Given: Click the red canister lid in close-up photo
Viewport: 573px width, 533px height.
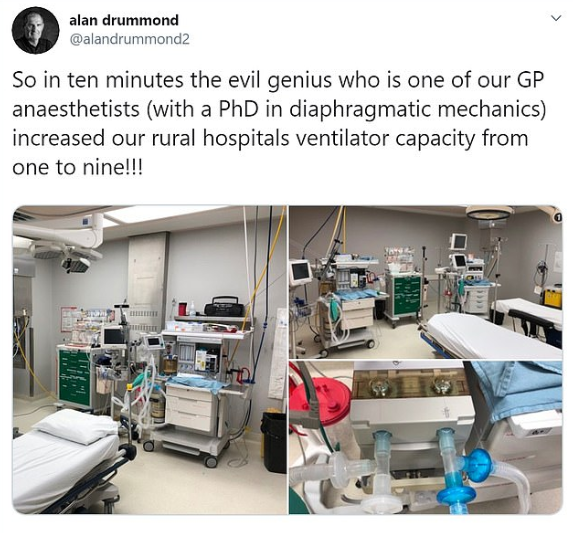Looking at the screenshot, I should 325,397.
